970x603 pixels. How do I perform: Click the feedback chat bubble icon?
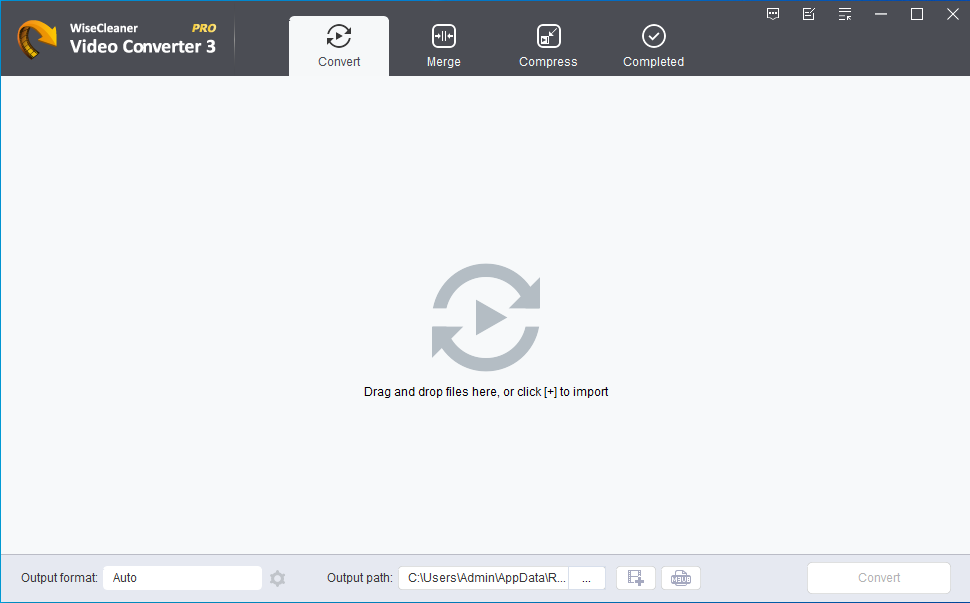click(773, 14)
